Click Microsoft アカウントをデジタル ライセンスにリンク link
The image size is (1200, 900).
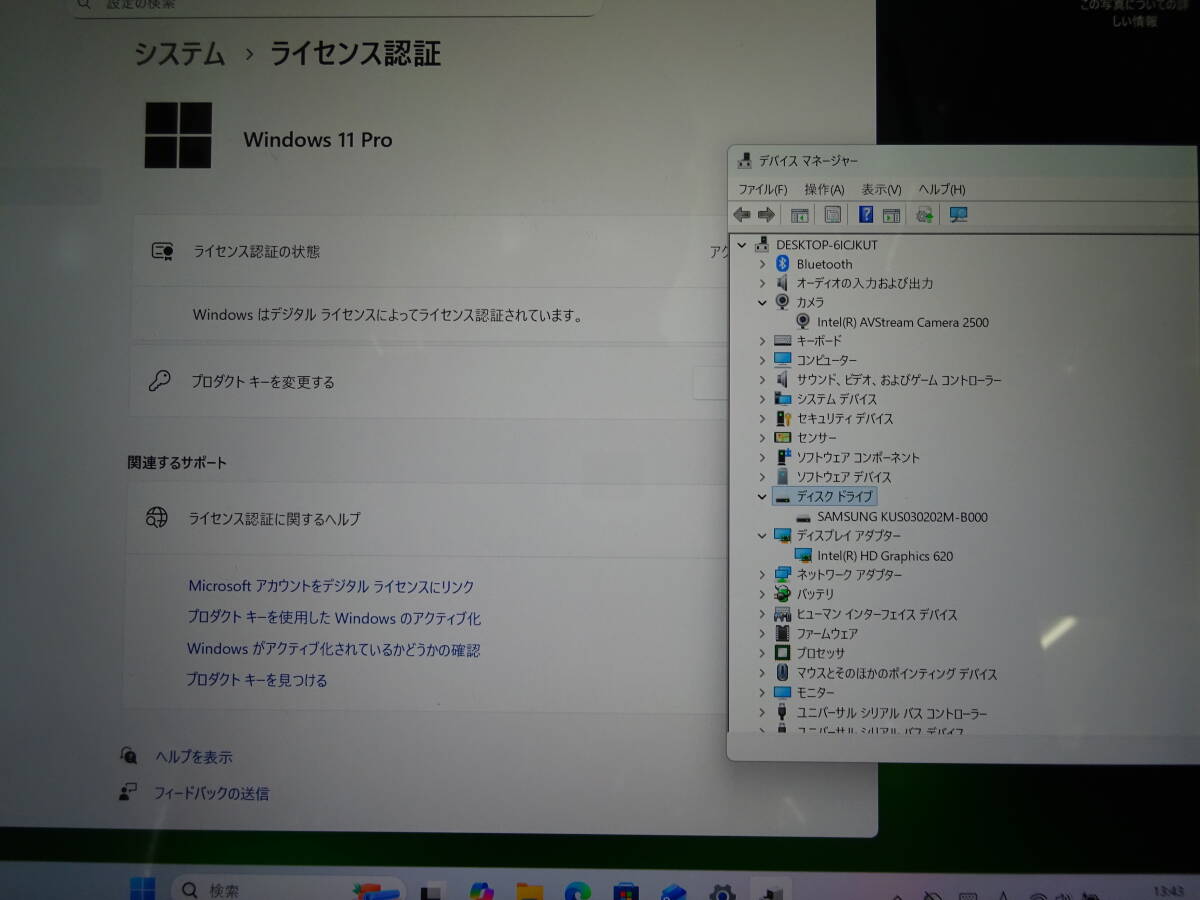[331, 587]
